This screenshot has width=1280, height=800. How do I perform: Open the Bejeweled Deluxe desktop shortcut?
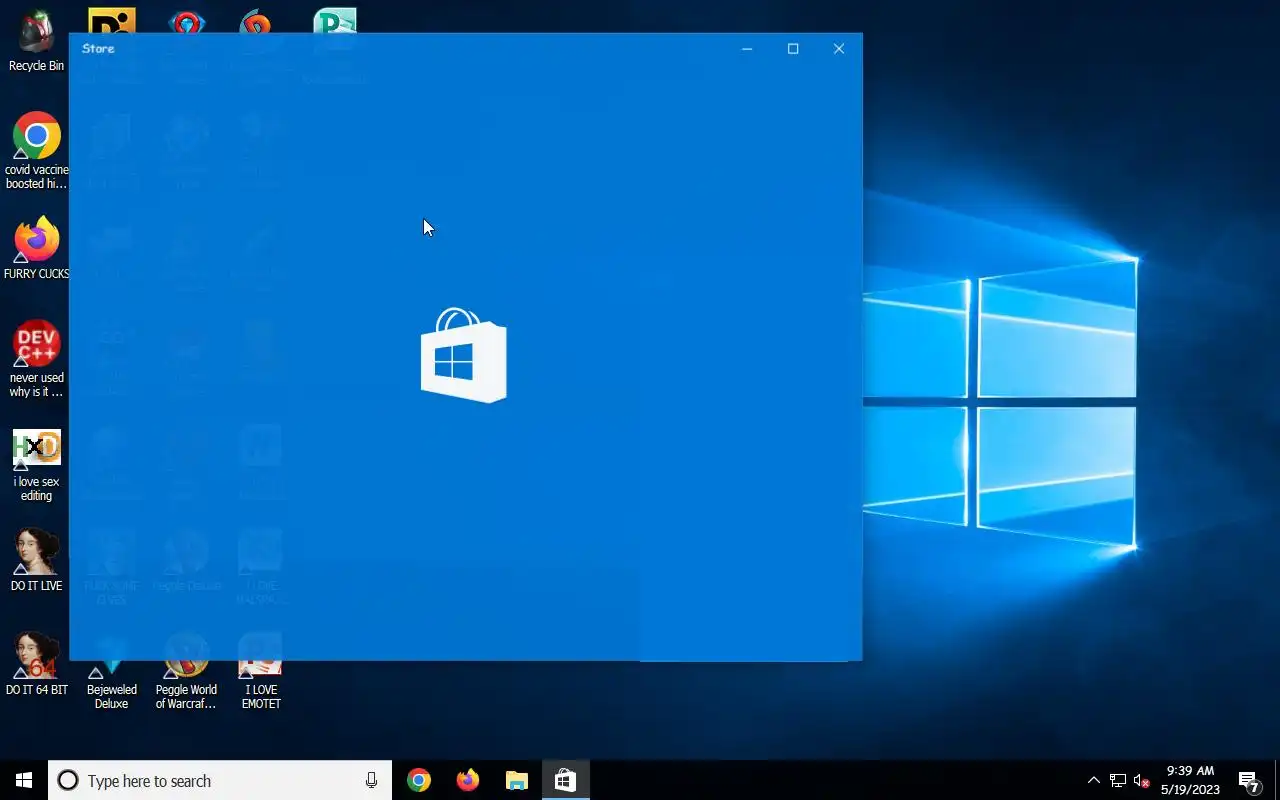click(111, 685)
